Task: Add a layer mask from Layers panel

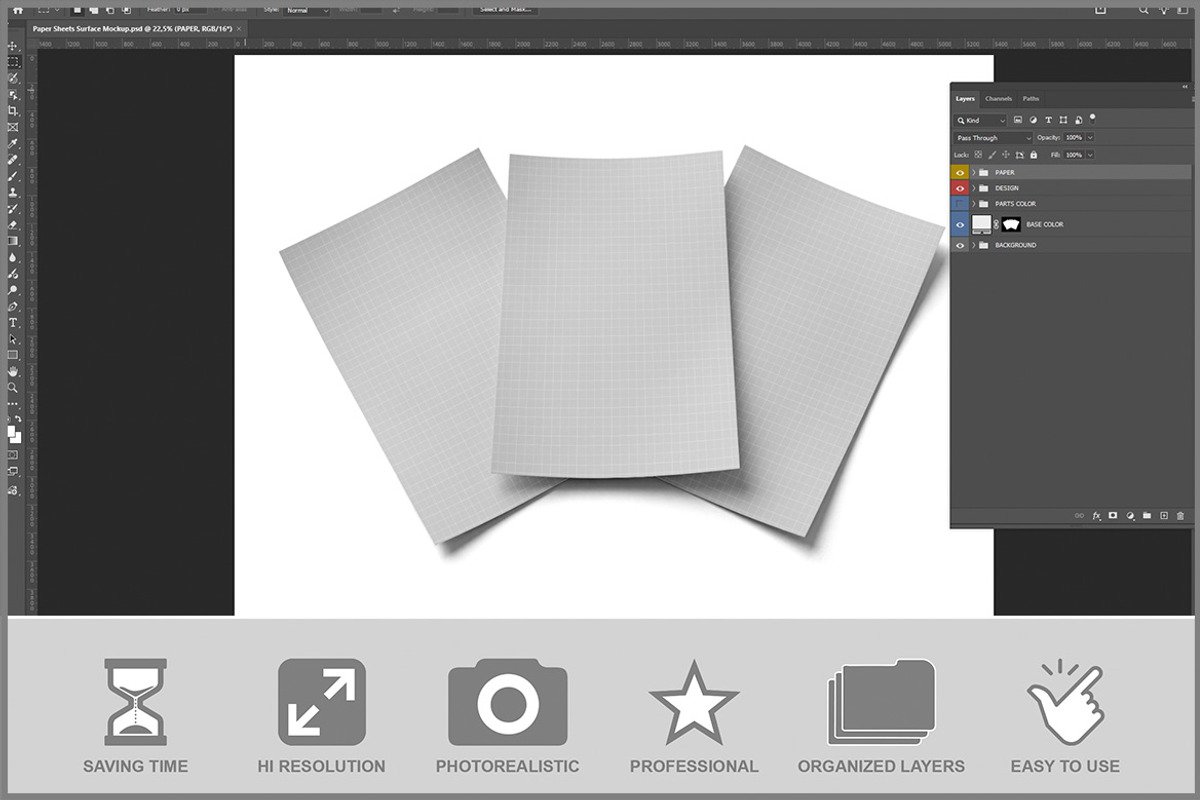Action: pos(1113,516)
